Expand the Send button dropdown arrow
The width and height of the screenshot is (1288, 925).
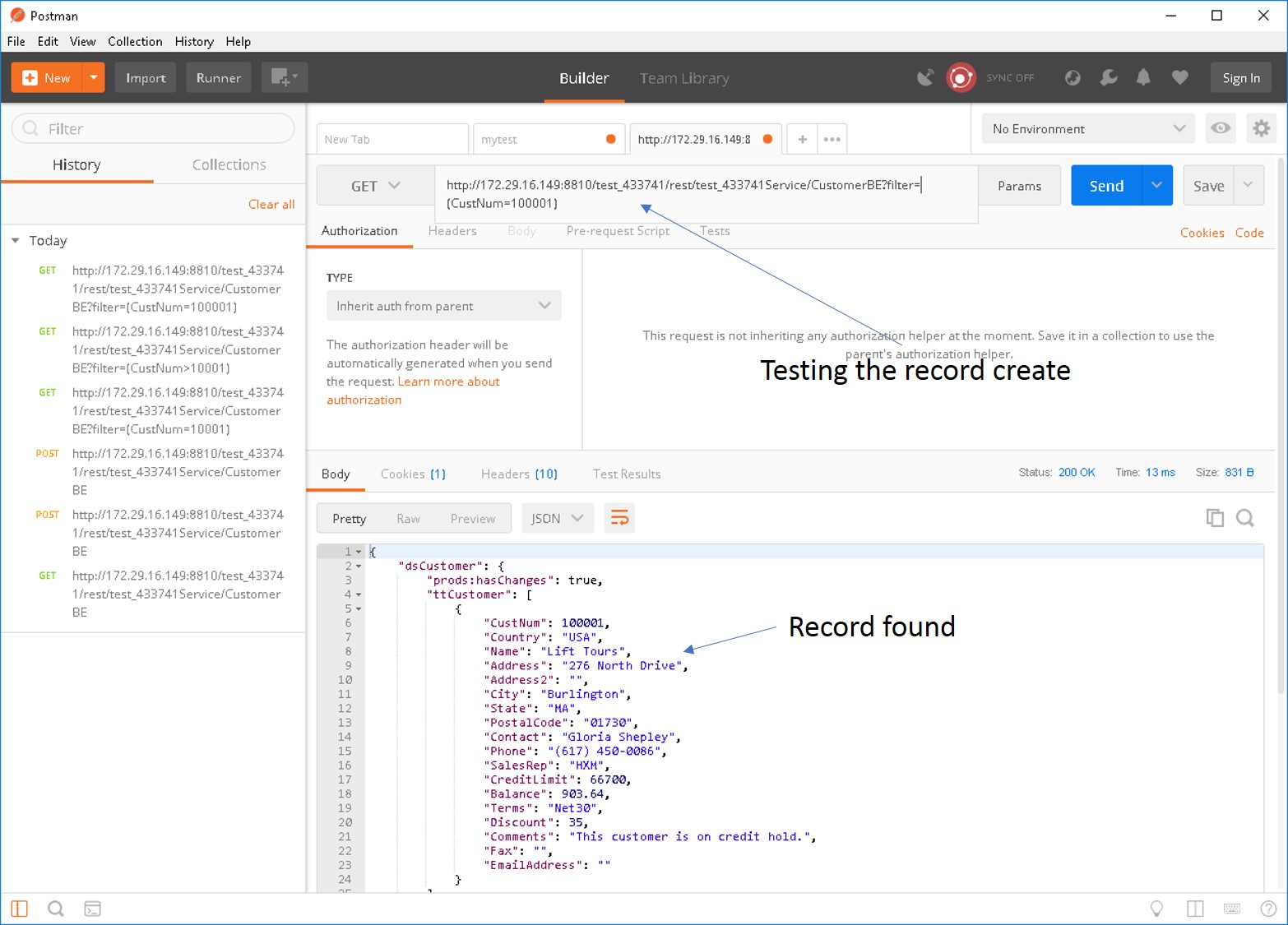pos(1156,185)
